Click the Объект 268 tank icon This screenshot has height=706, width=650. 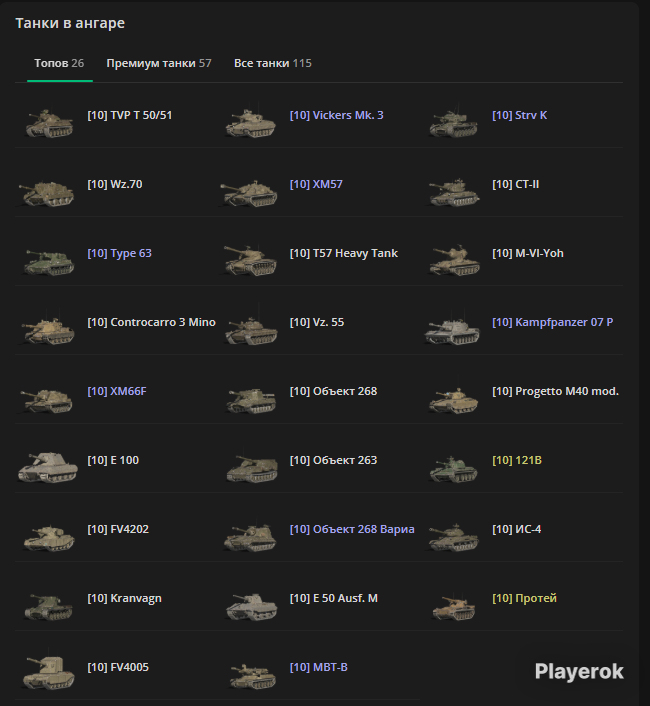click(251, 400)
